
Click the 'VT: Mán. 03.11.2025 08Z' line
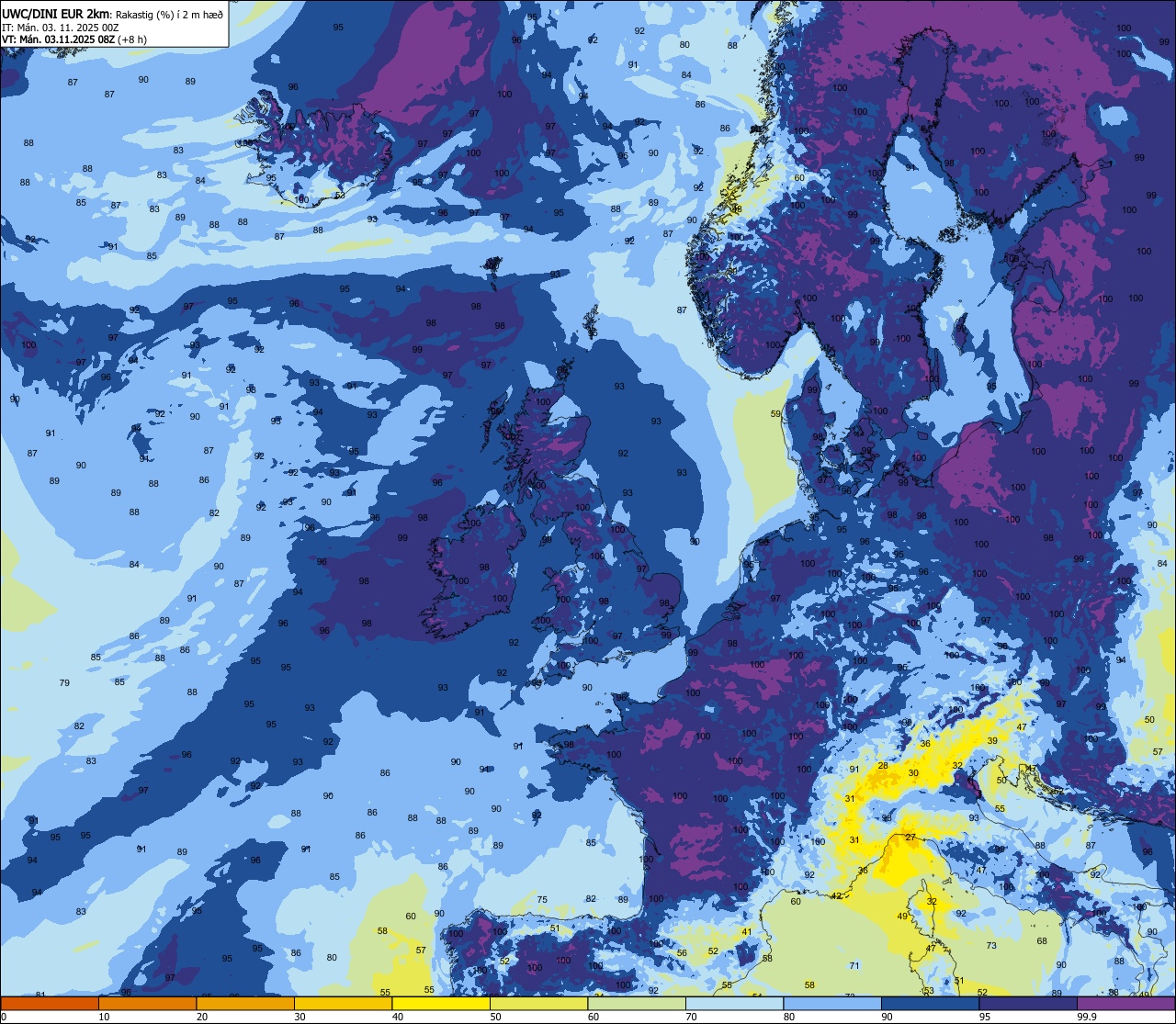(x=59, y=39)
